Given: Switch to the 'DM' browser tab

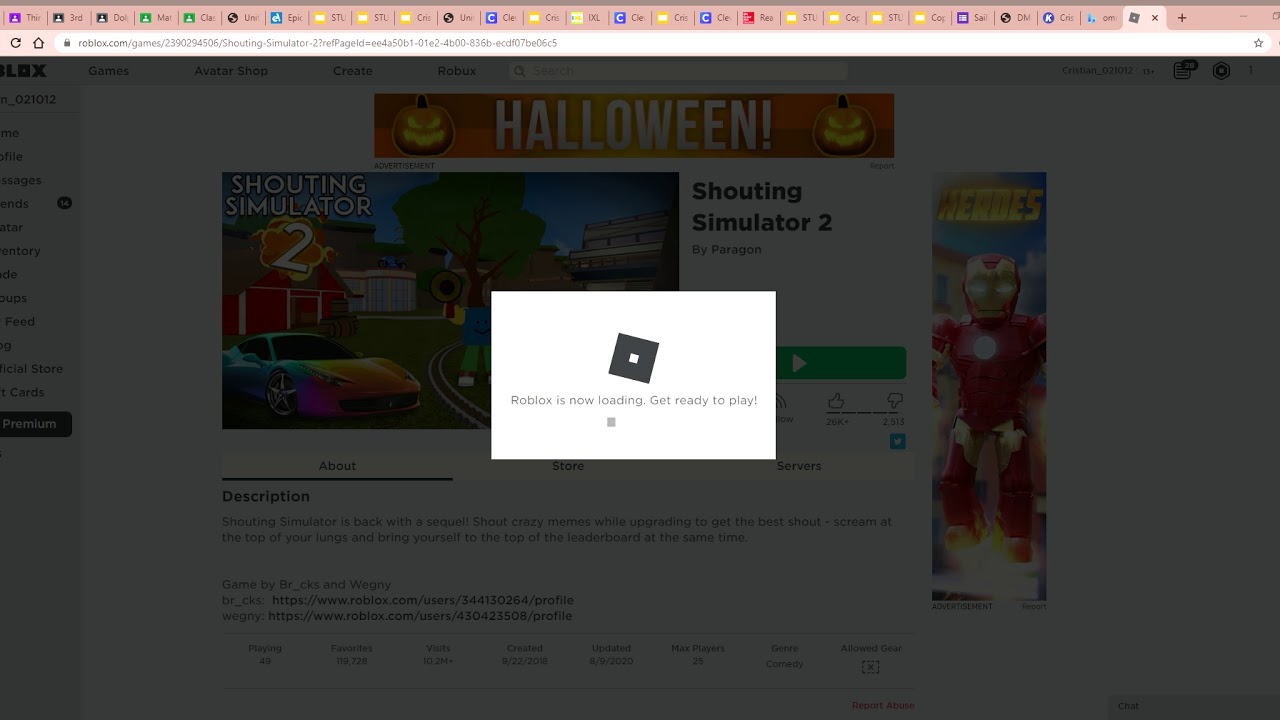Looking at the screenshot, I should coord(1015,18).
